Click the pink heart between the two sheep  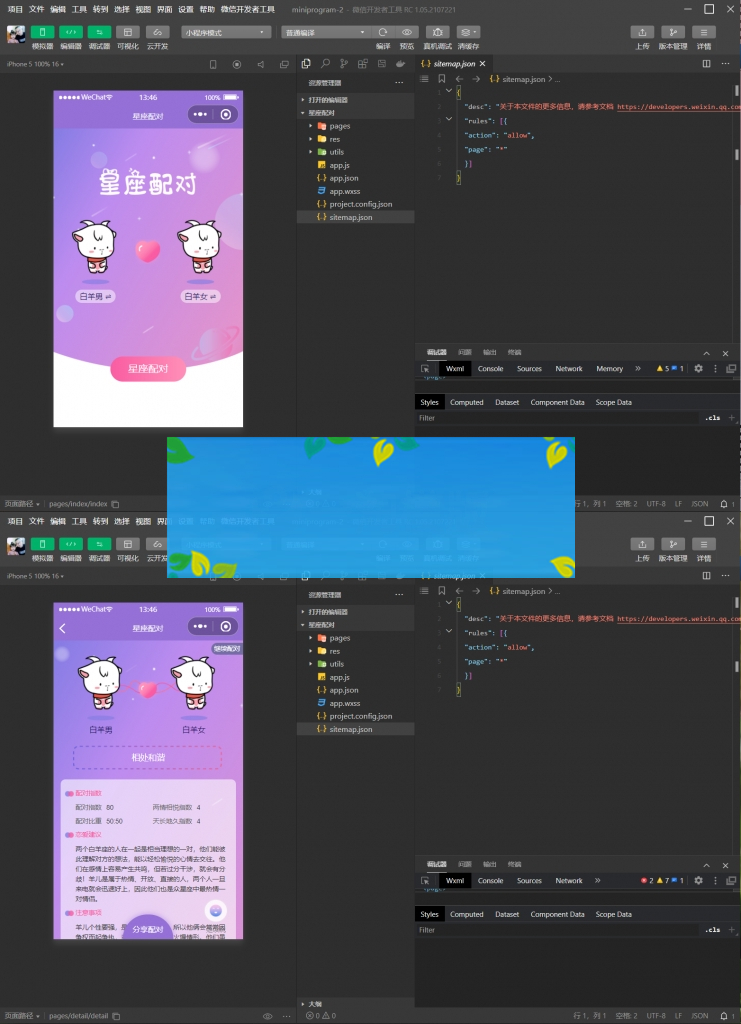[148, 250]
